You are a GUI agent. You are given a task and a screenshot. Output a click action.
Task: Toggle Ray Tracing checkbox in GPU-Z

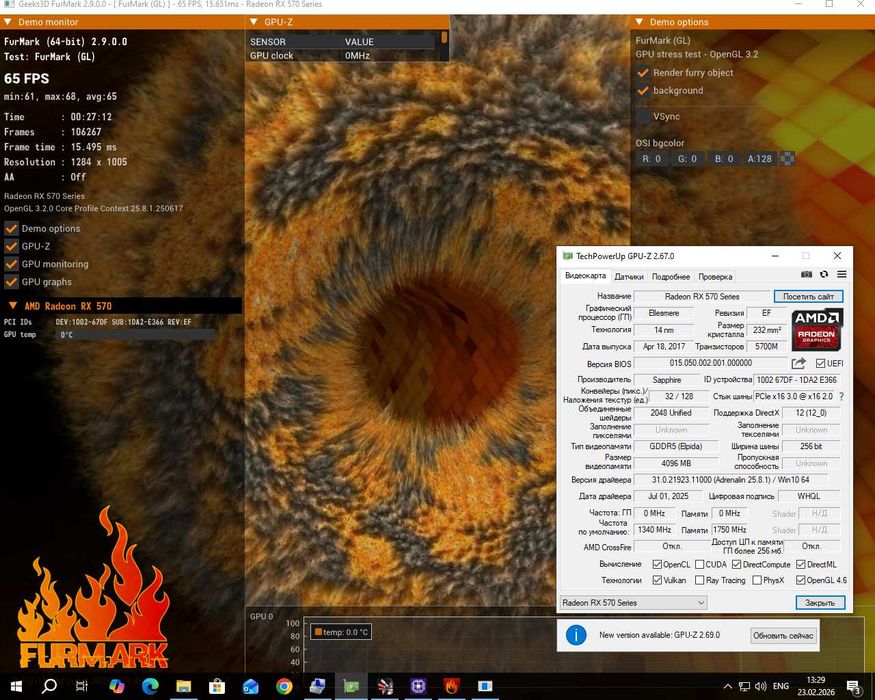tap(699, 581)
